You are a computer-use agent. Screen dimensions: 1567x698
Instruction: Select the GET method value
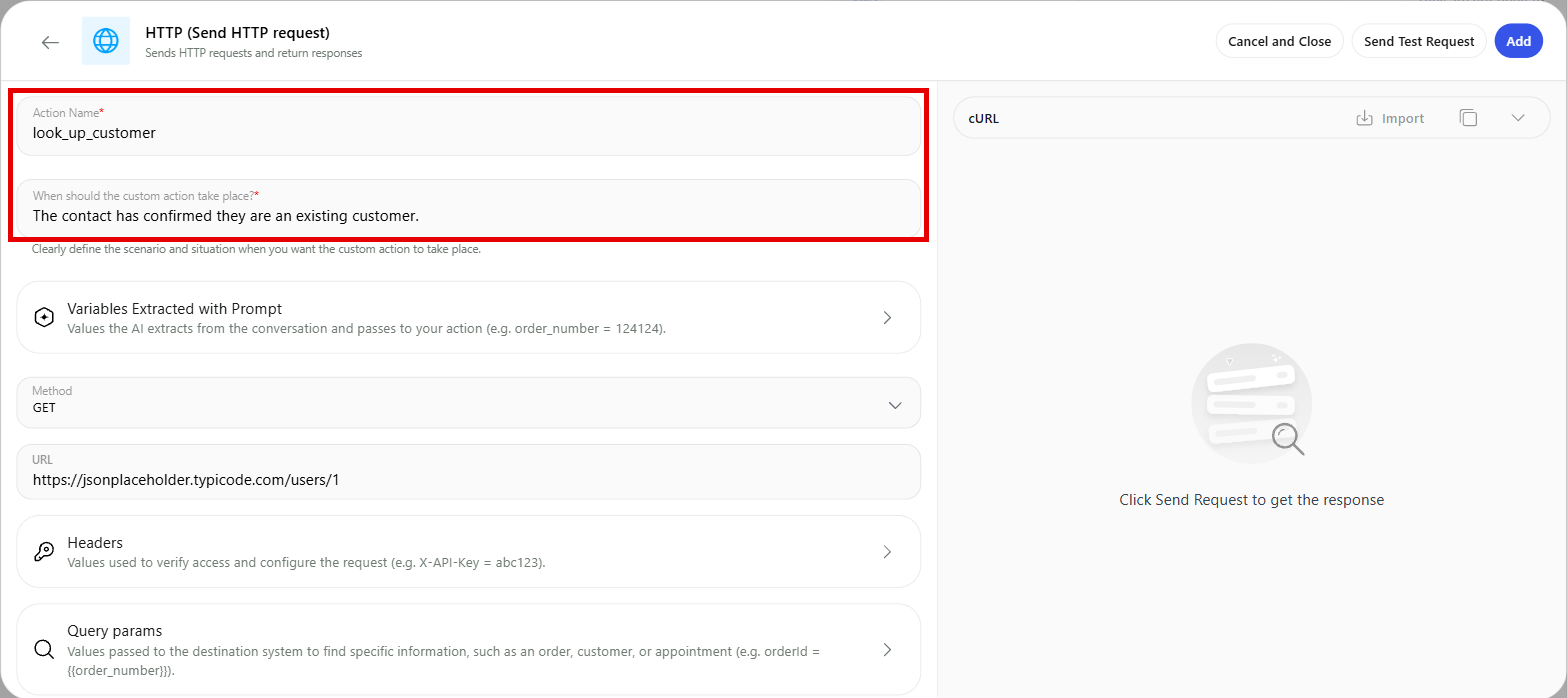coord(44,408)
